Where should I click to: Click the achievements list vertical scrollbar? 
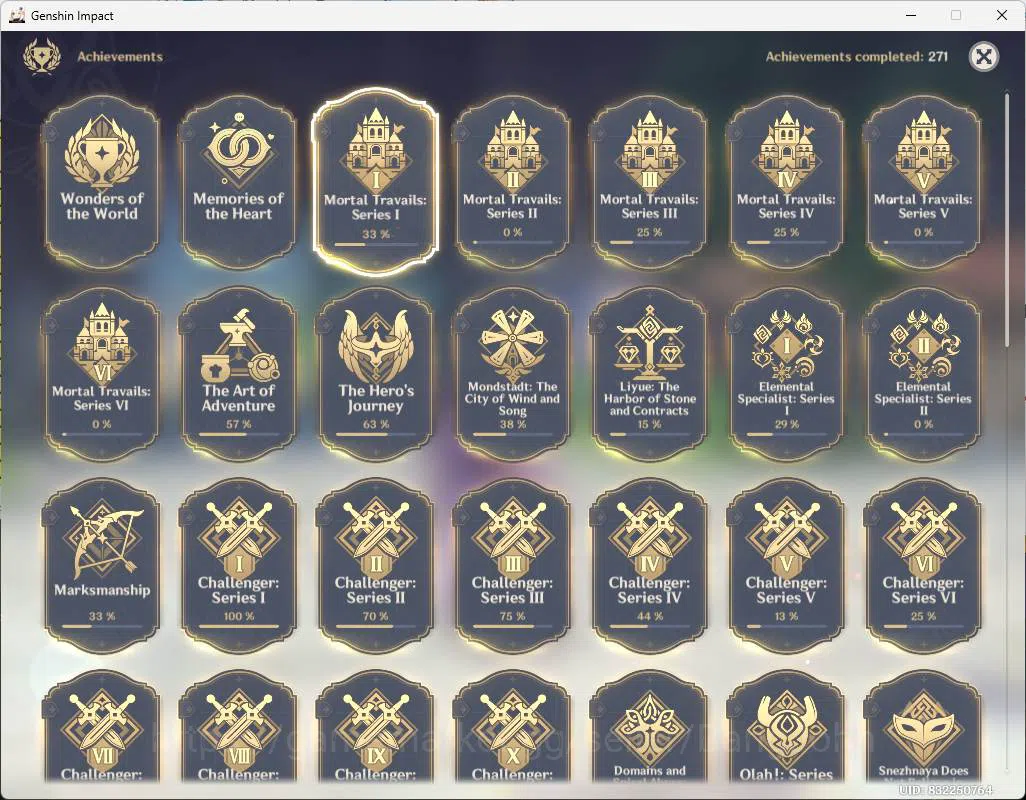point(1006,220)
